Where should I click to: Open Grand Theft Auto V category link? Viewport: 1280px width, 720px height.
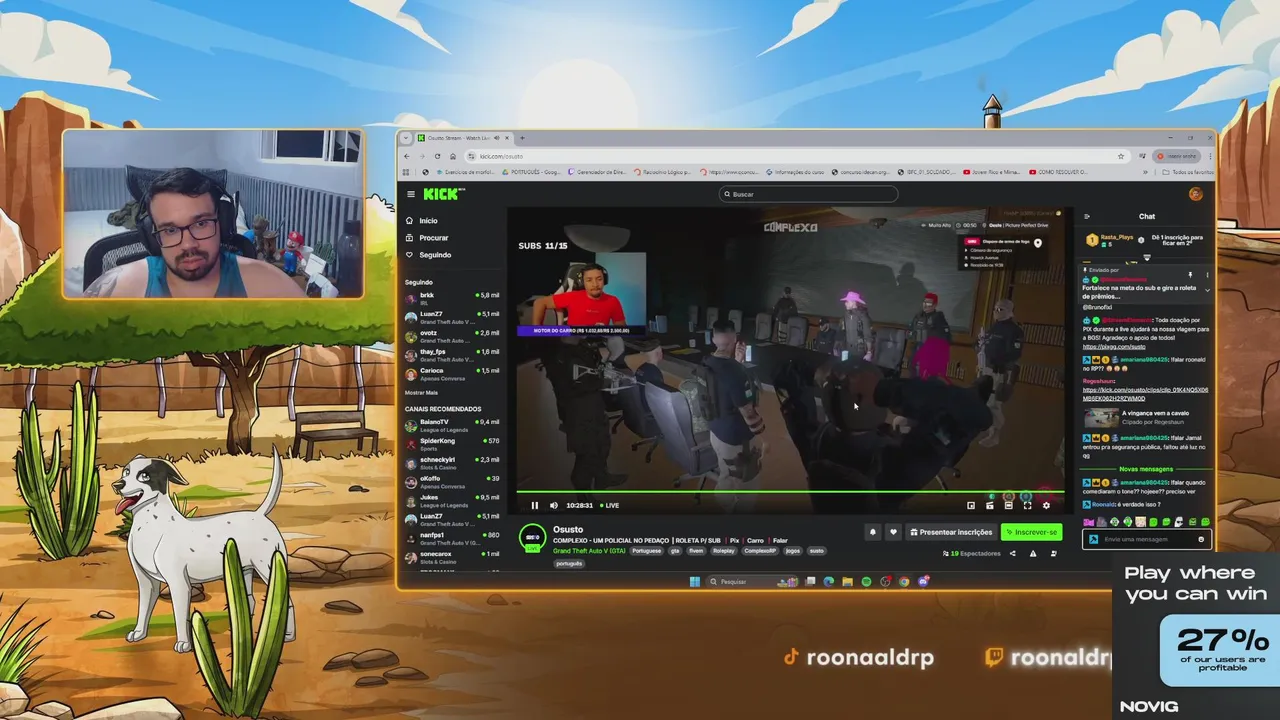click(589, 551)
